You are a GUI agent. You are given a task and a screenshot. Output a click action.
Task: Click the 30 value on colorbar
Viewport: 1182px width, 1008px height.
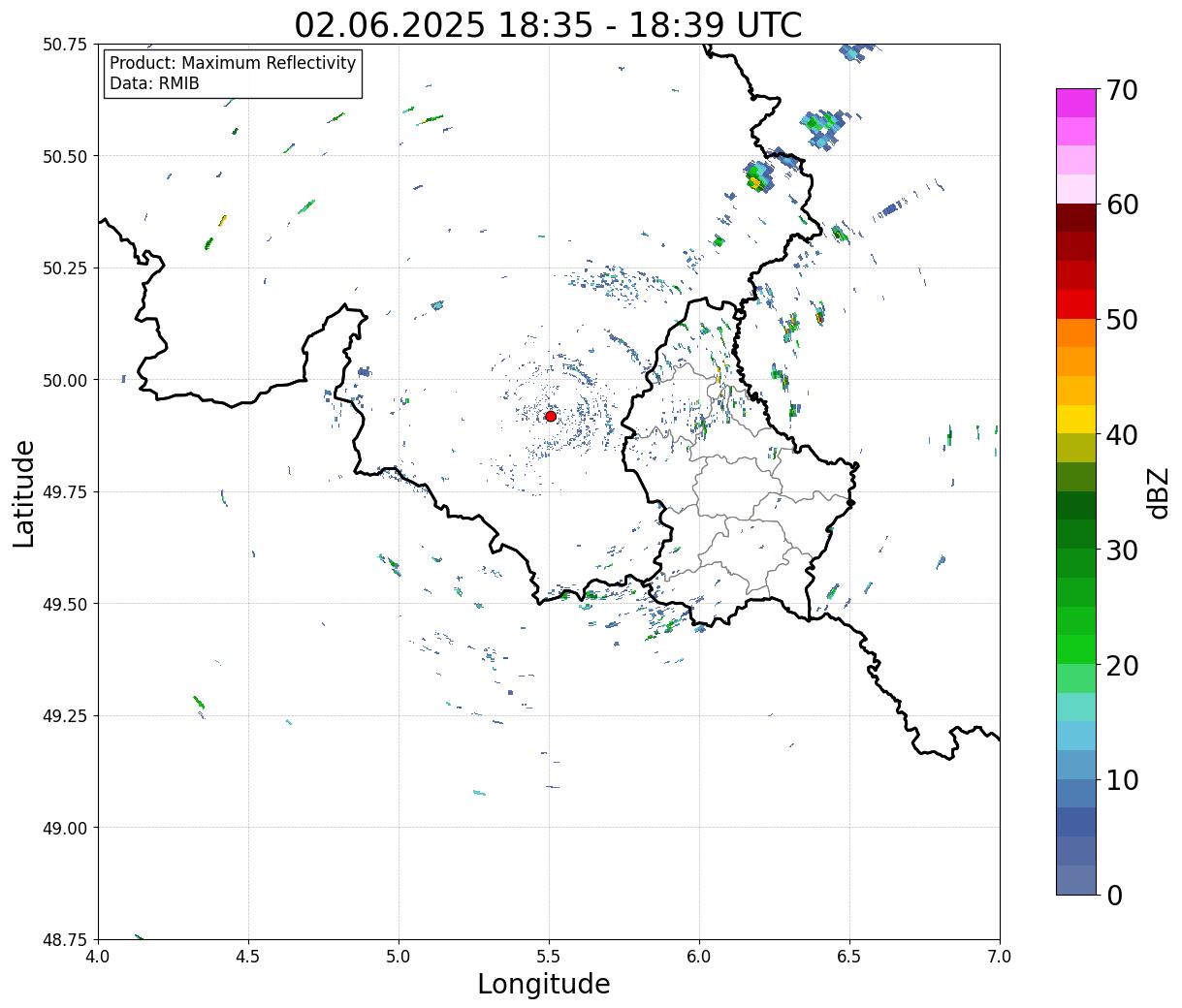point(1122,550)
